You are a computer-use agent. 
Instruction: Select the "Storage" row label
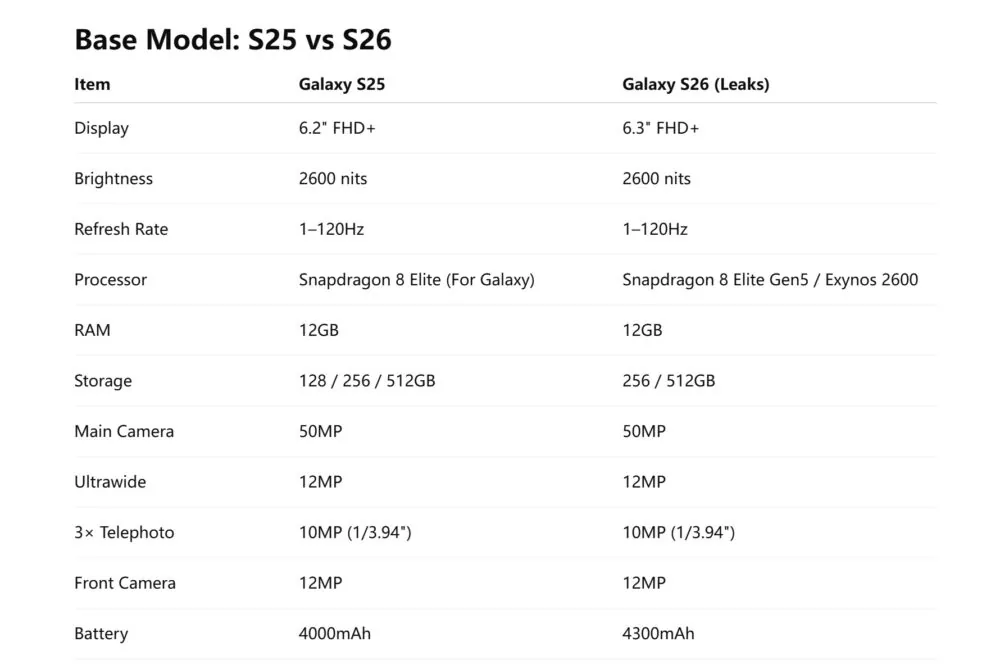[103, 381]
